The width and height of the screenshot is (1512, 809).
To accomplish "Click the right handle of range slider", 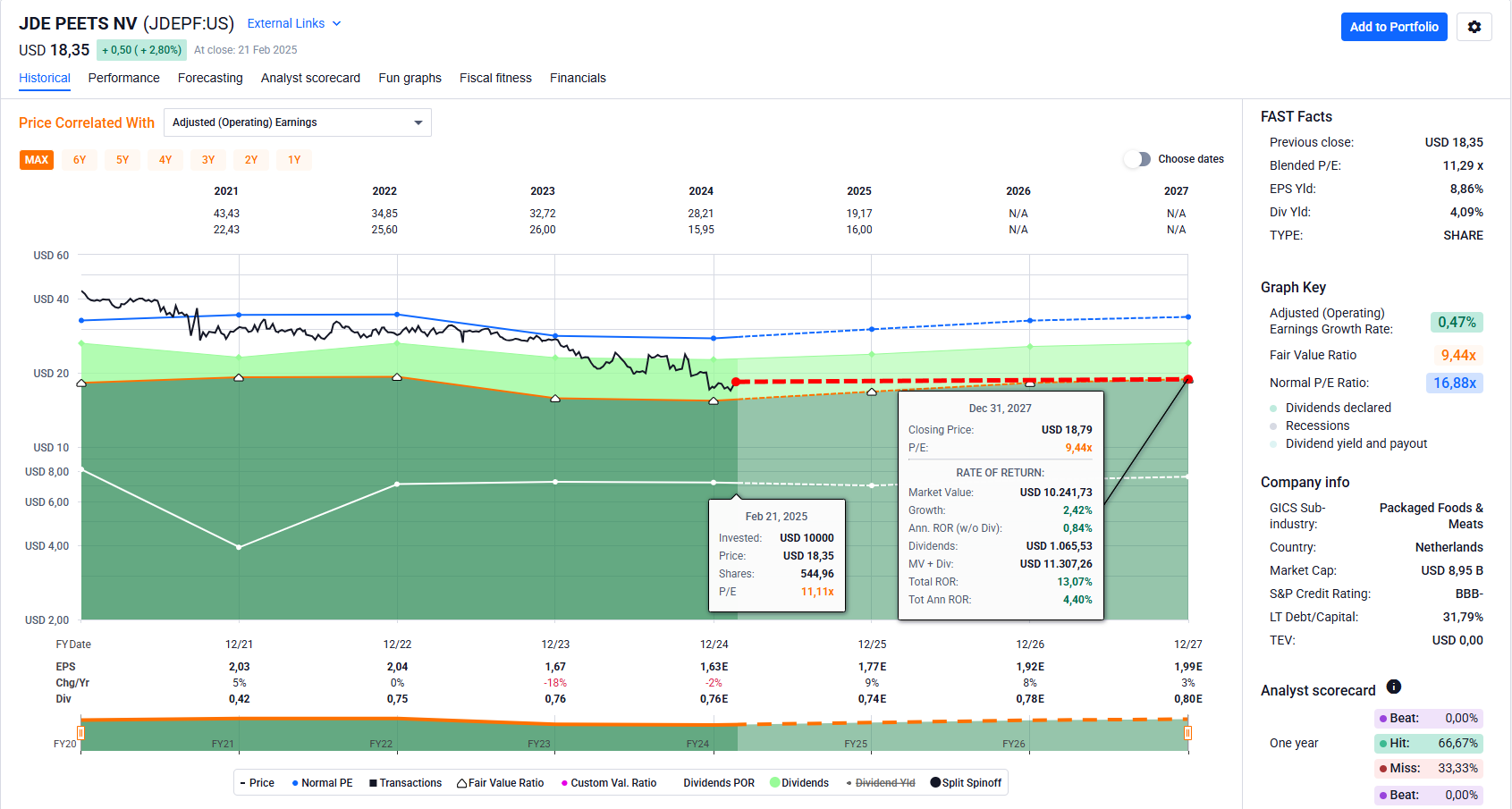I will (1187, 733).
